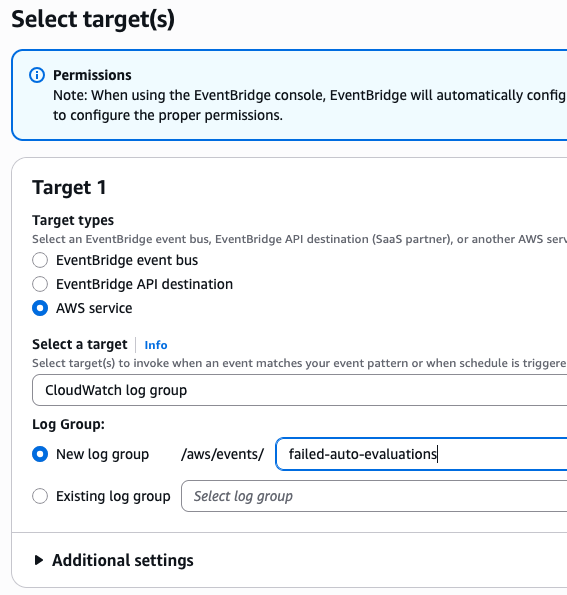Click the EventBridge console note text
This screenshot has height=595, width=567.
[309, 105]
